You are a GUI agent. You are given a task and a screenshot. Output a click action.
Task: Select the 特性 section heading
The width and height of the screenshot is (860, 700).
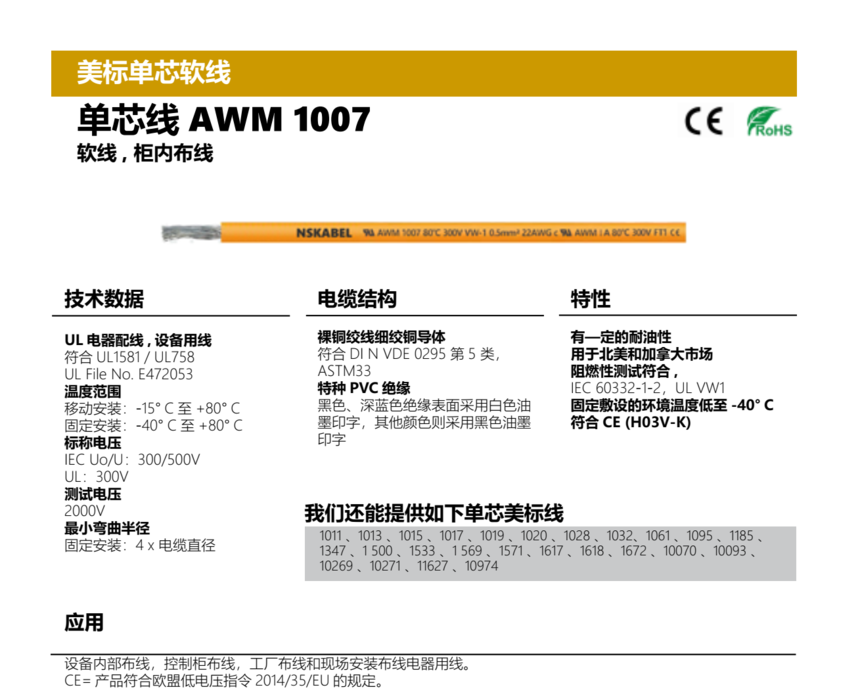[590, 299]
